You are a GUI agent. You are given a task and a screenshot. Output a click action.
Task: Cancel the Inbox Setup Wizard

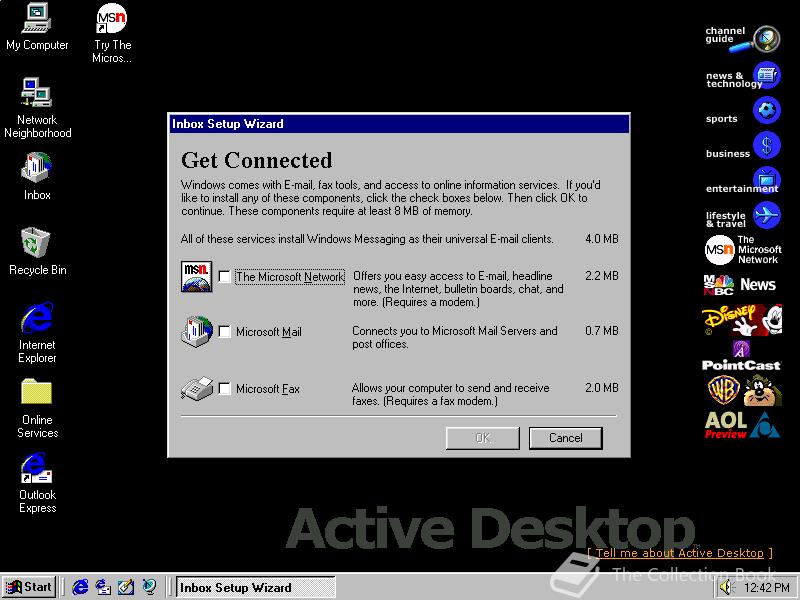click(565, 438)
